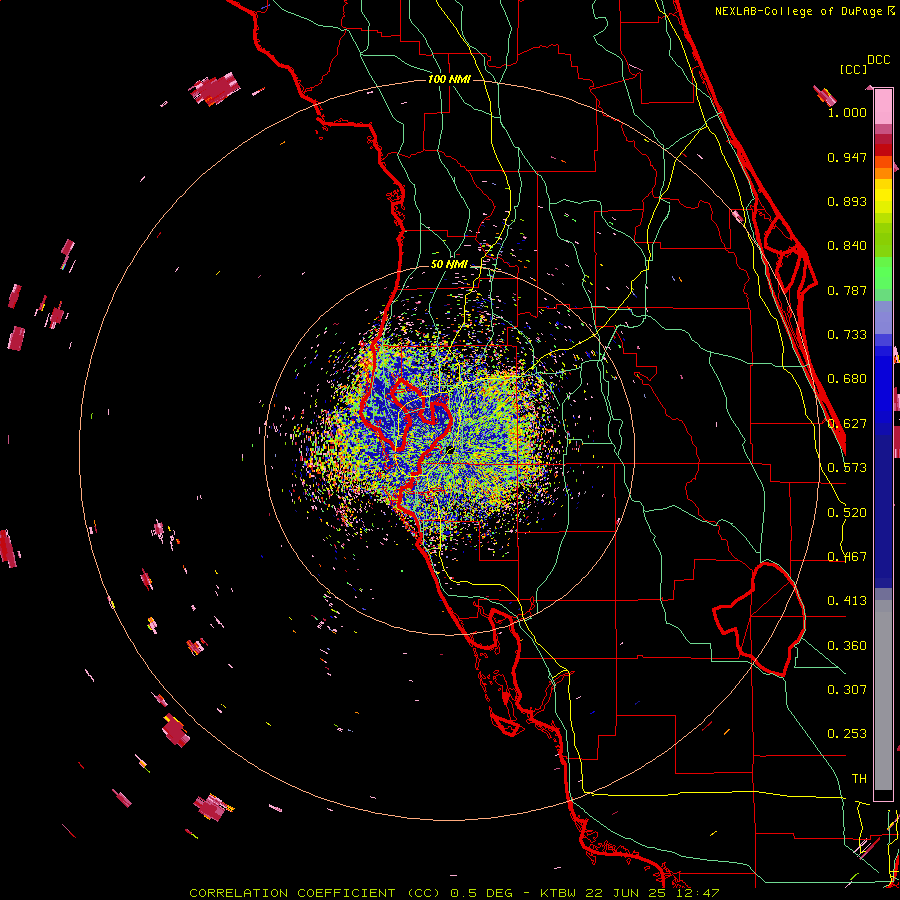
Task: Pick the gray segment of color bar
Action: [x=883, y=695]
